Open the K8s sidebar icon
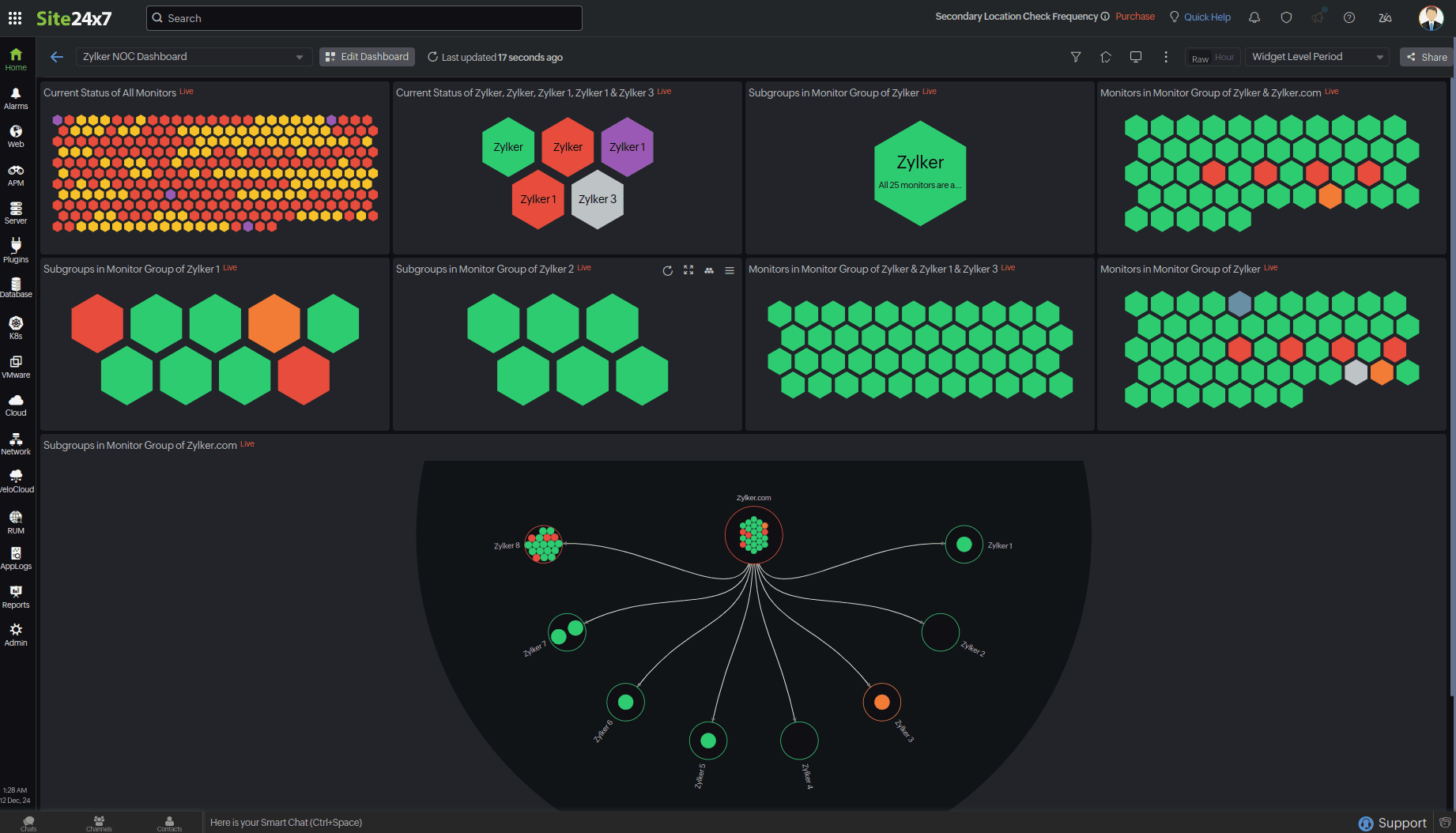The image size is (1456, 833). pyautogui.click(x=16, y=328)
